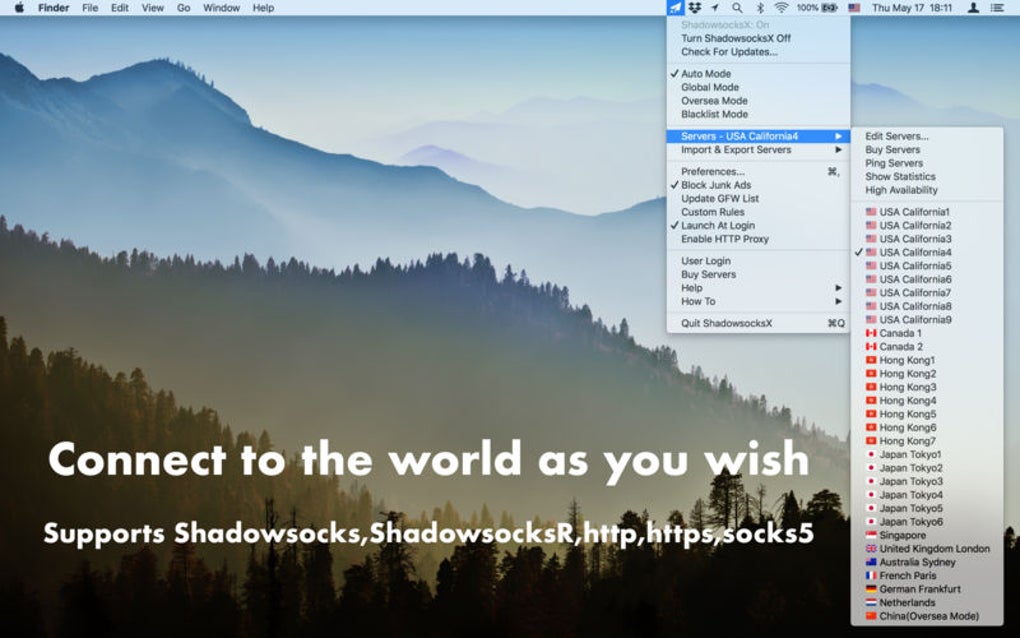Open the Window menu
Viewport: 1020px width, 638px height.
(221, 8)
